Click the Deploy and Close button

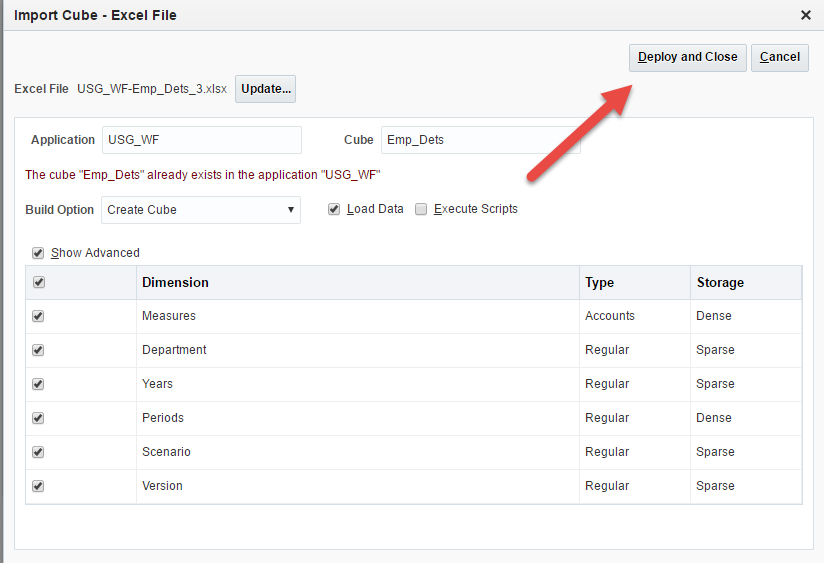click(687, 57)
